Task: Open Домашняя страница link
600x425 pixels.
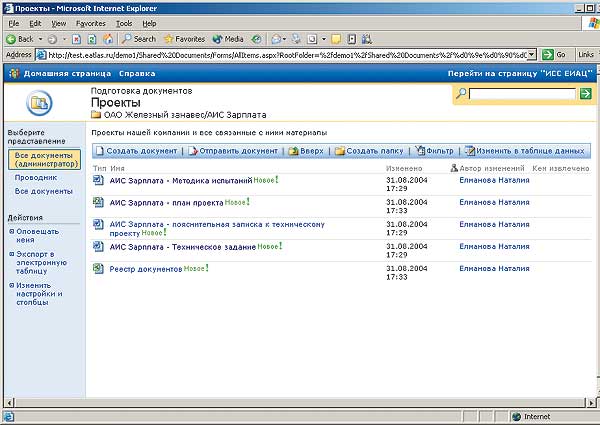Action: (x=67, y=73)
